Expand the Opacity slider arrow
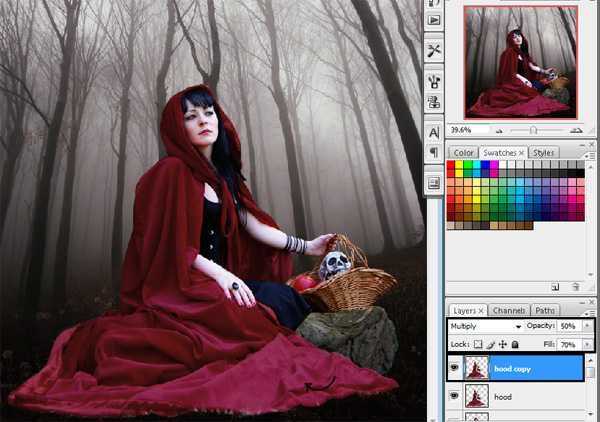The image size is (600, 422). [587, 327]
